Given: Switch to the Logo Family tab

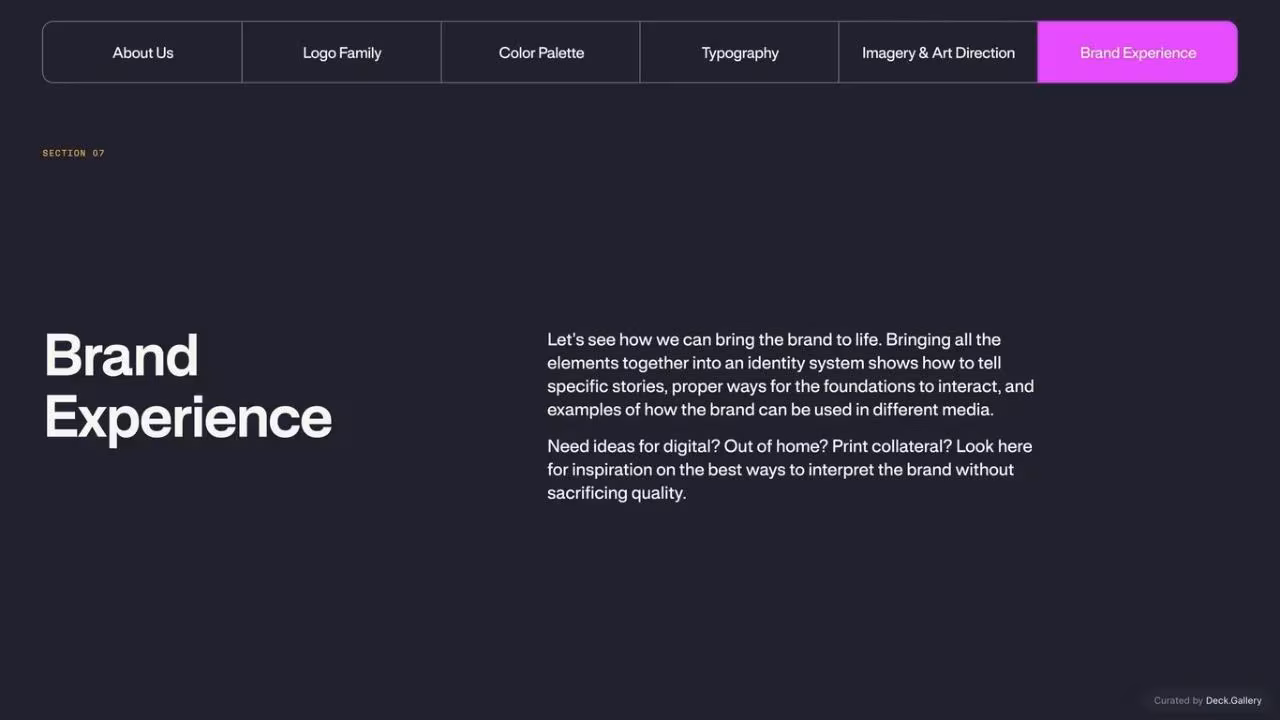Looking at the screenshot, I should pyautogui.click(x=341, y=52).
